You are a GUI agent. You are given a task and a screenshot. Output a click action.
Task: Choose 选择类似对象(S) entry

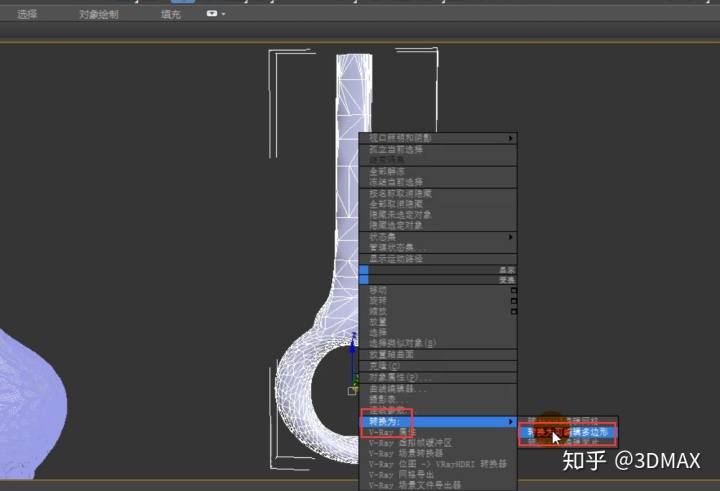[438, 343]
